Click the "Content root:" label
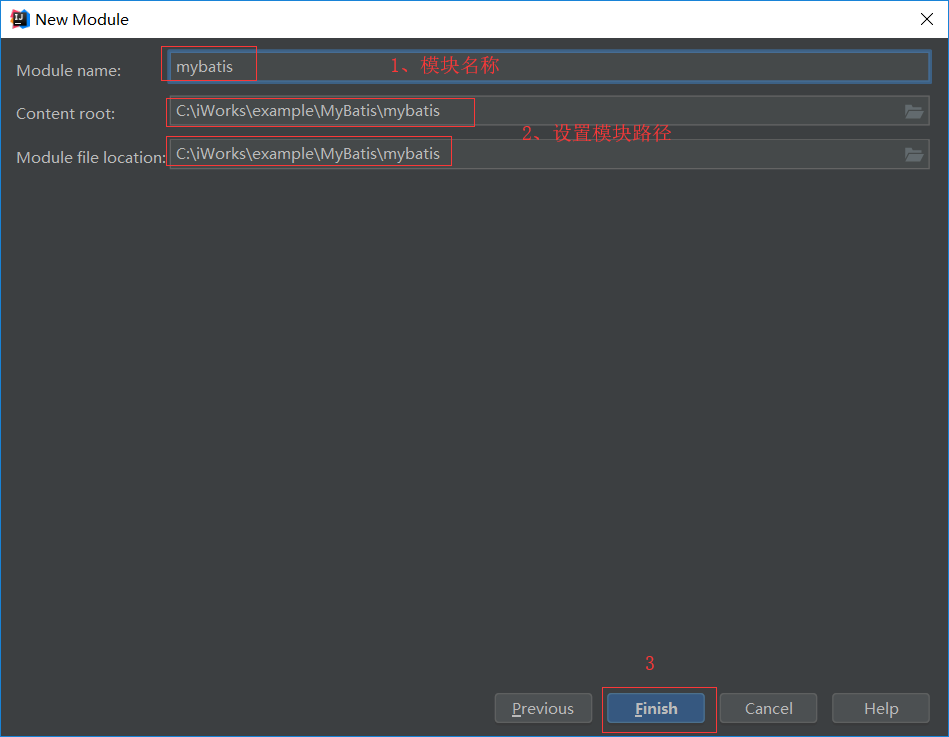 [65, 114]
